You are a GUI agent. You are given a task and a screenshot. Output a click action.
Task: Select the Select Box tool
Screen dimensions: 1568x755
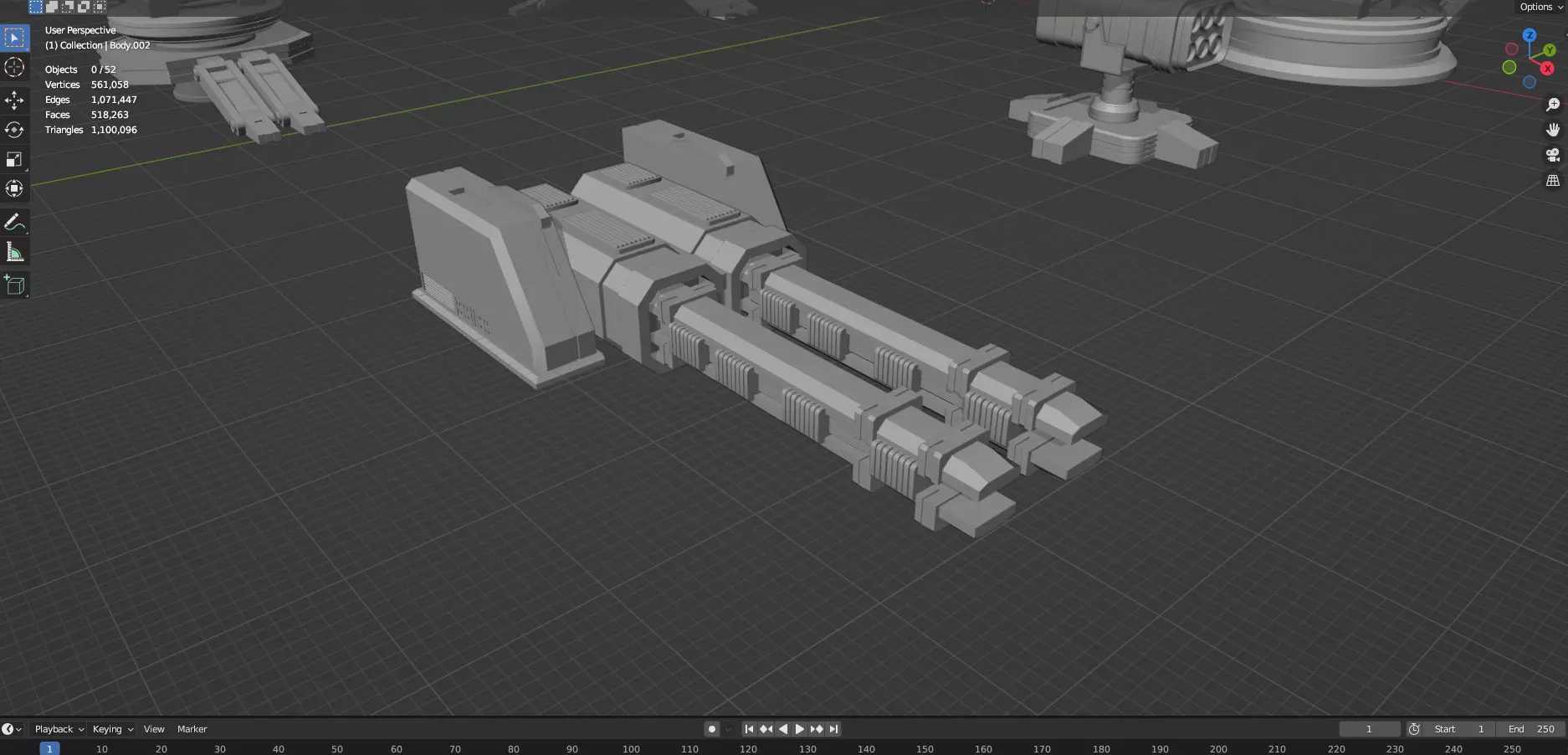pyautogui.click(x=14, y=38)
